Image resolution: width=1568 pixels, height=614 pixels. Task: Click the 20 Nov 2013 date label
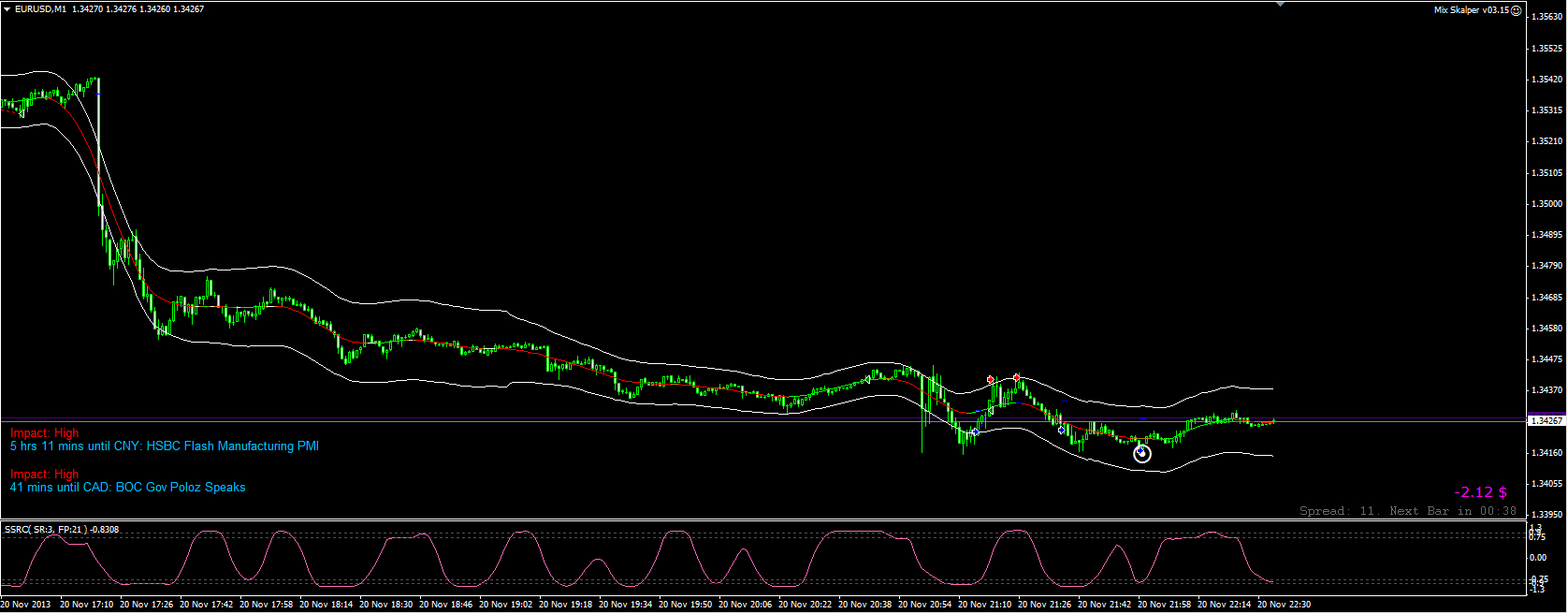(26, 605)
